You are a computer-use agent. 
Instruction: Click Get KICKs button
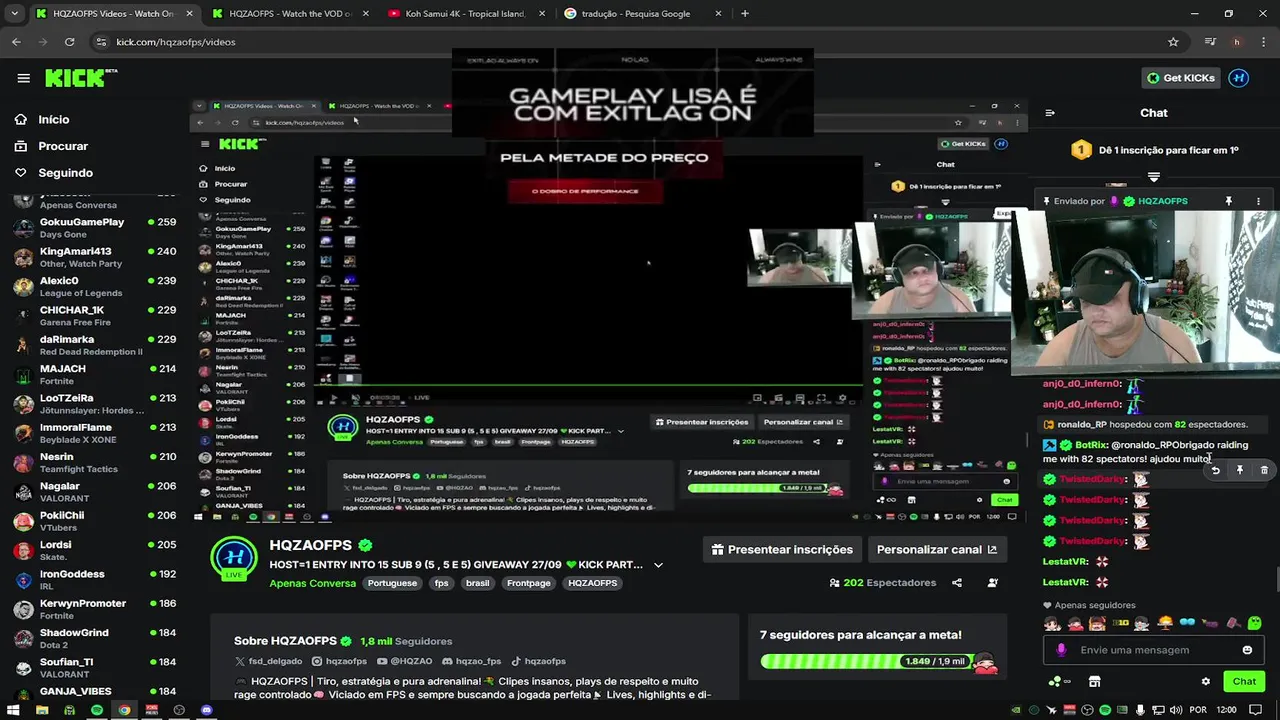click(x=1181, y=78)
